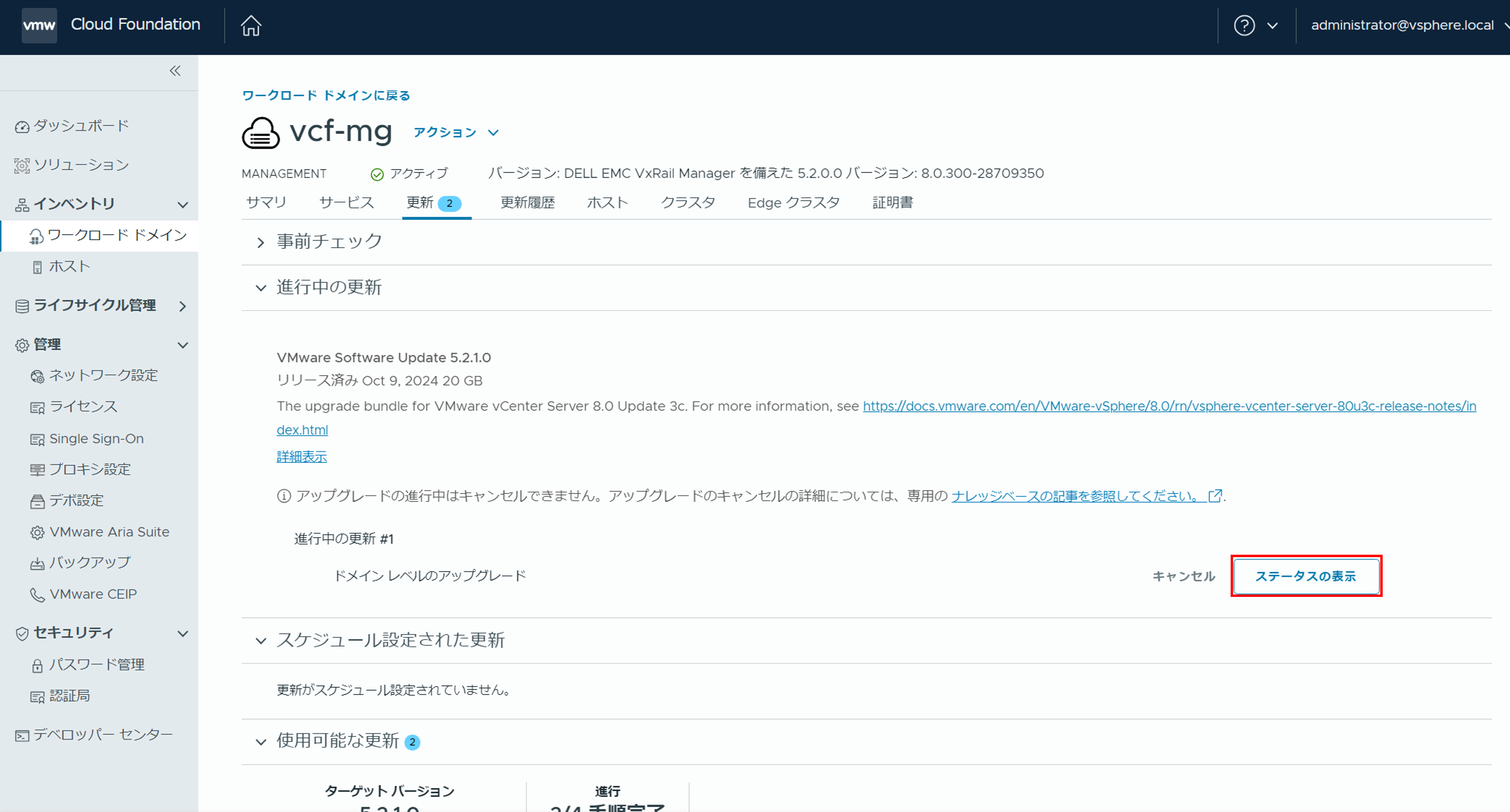The image size is (1510, 812).
Task: Collapse the インベントリ section chevron
Action: click(x=183, y=205)
